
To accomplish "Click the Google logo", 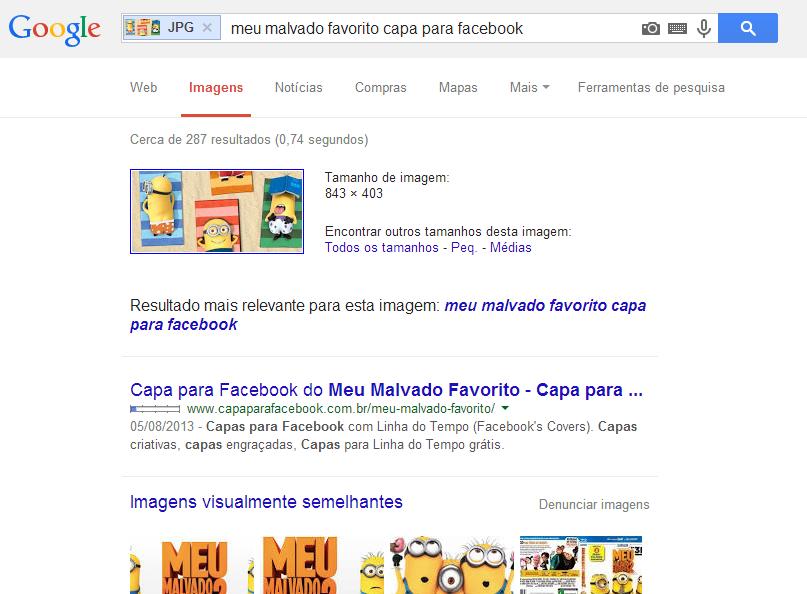I will [55, 29].
